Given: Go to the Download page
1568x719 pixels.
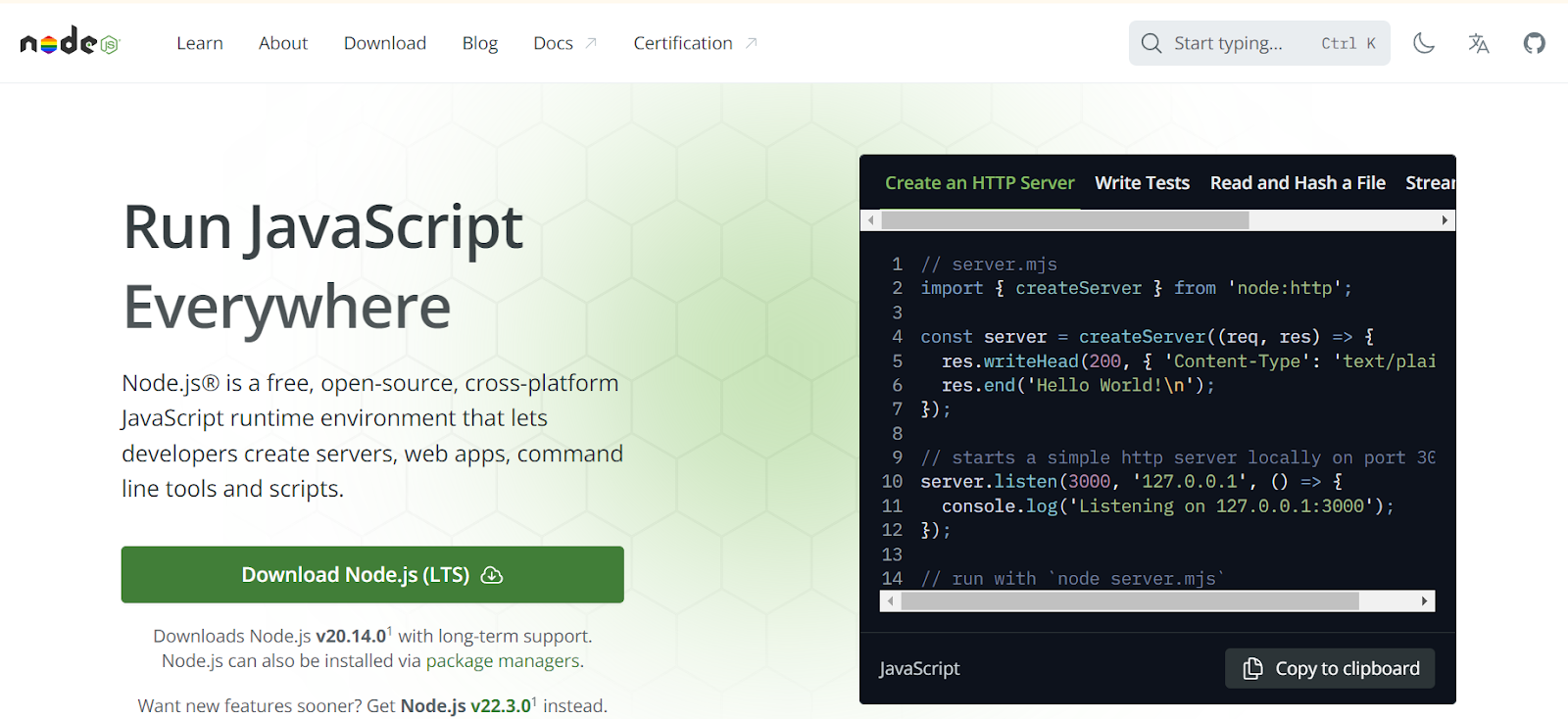Looking at the screenshot, I should coord(385,43).
